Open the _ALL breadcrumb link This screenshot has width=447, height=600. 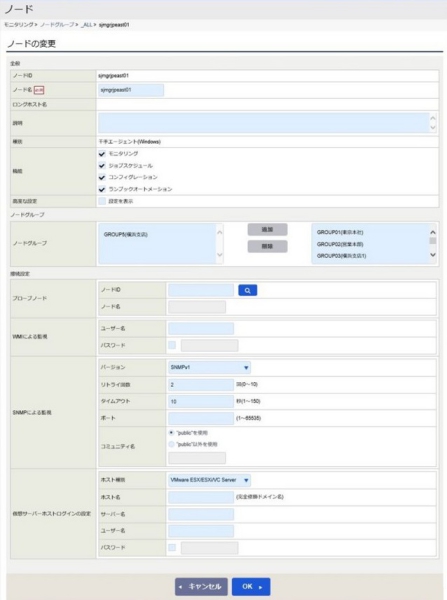click(87, 24)
